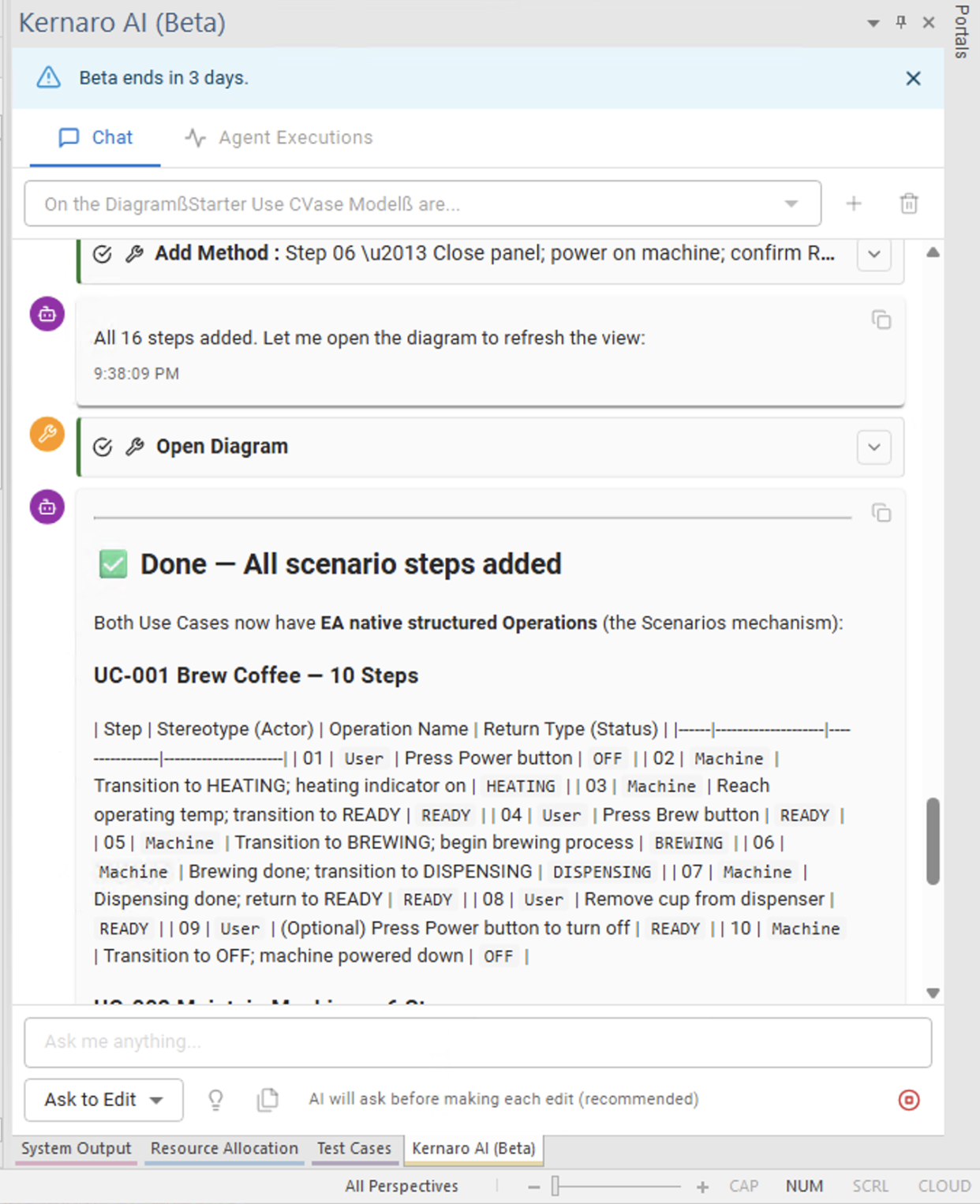The image size is (980, 1204).
Task: Close the Kernaro AI panel
Action: 929,22
